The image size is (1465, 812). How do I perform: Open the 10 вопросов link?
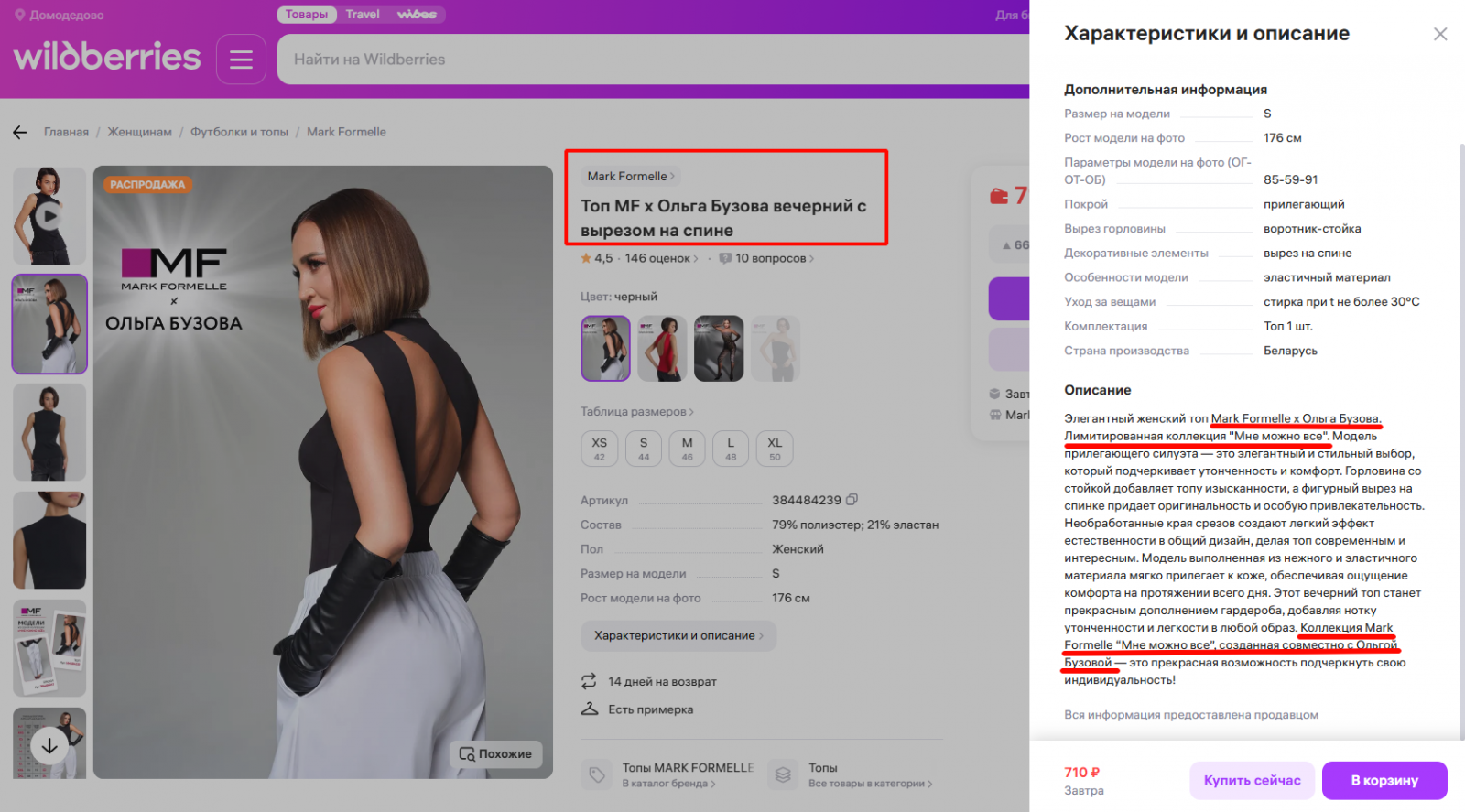pyautogui.click(x=775, y=258)
